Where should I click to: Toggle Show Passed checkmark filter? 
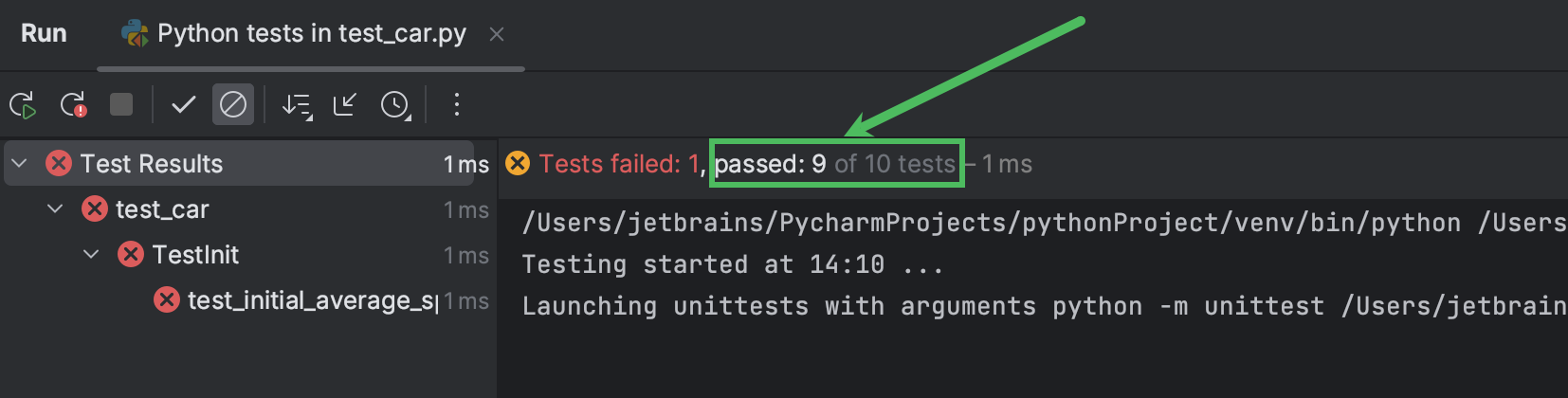click(183, 104)
